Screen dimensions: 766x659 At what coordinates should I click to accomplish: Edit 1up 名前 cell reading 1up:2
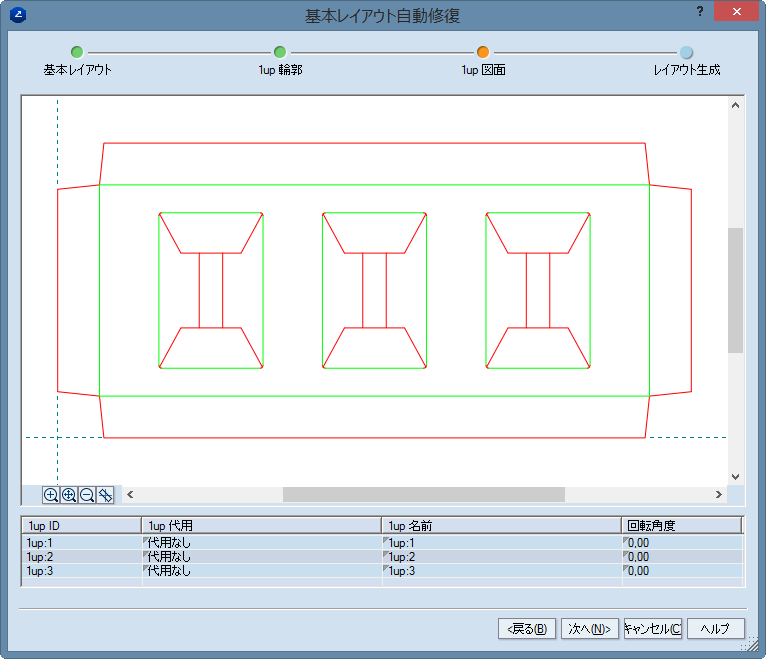pyautogui.click(x=502, y=556)
